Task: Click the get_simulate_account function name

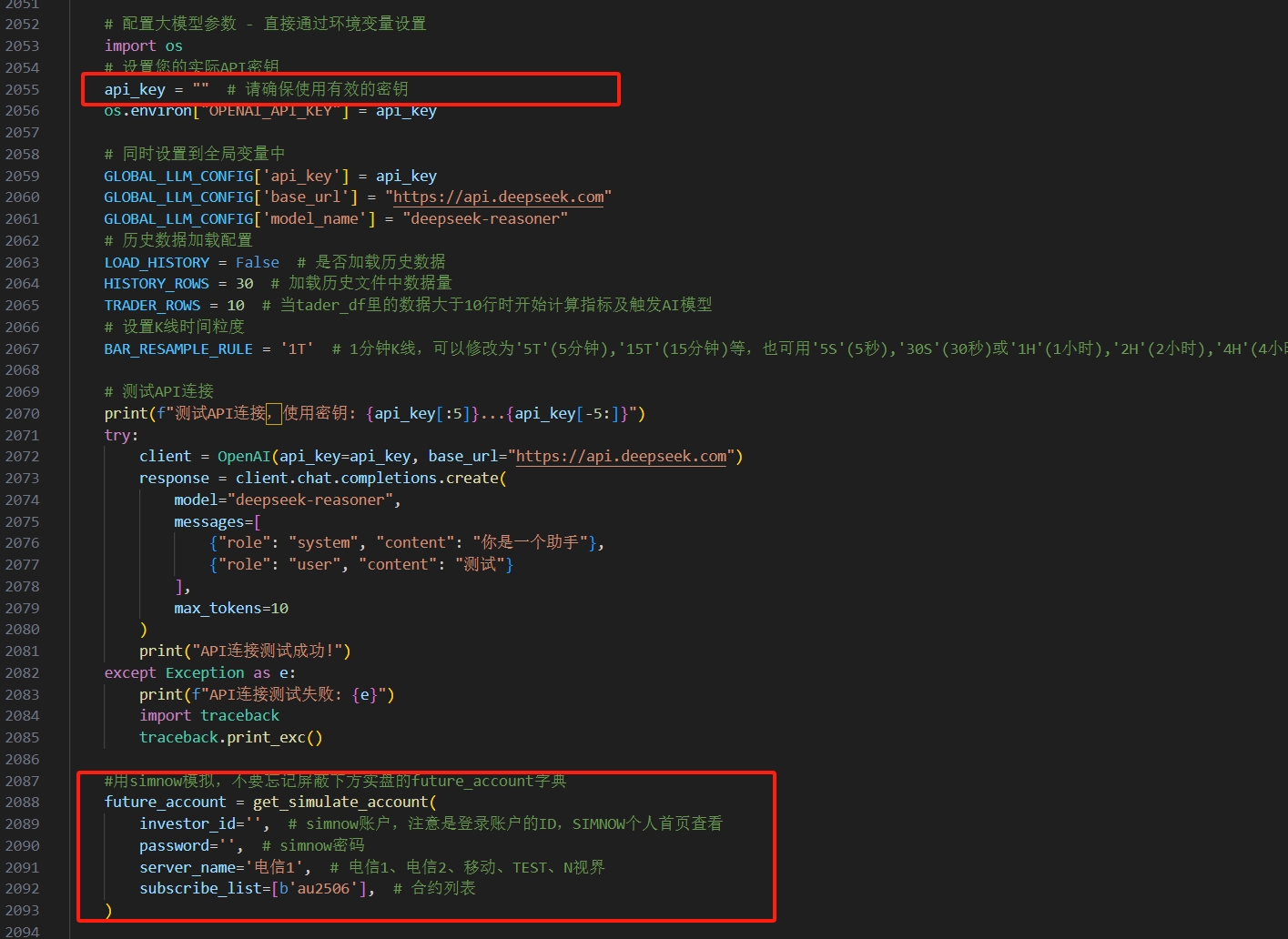Action: point(340,803)
